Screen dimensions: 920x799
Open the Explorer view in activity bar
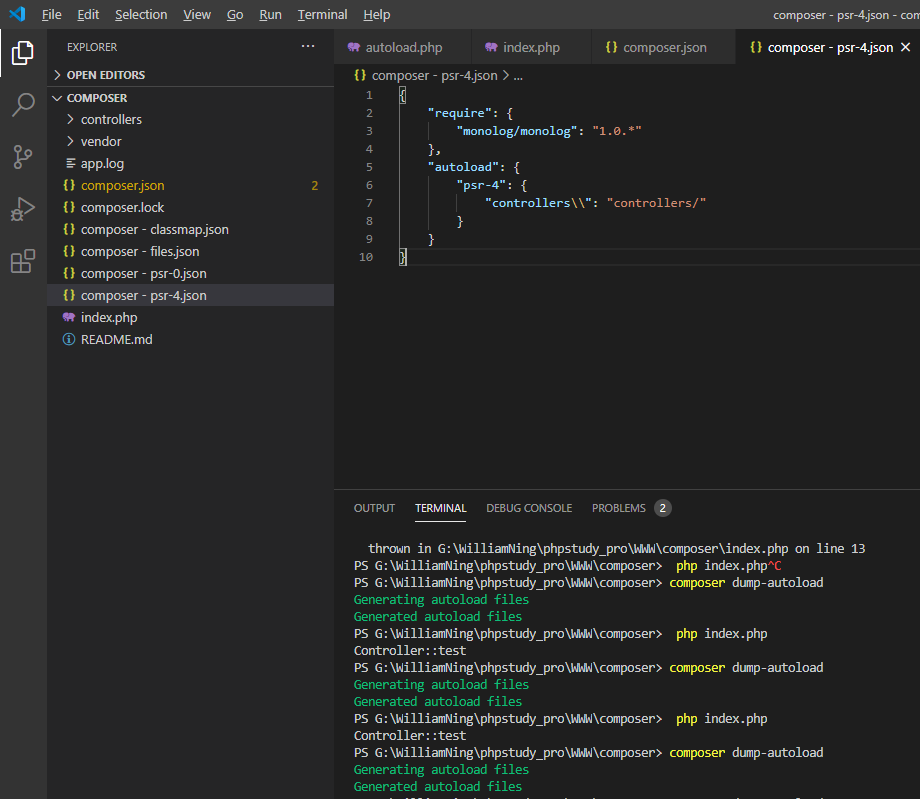22,52
